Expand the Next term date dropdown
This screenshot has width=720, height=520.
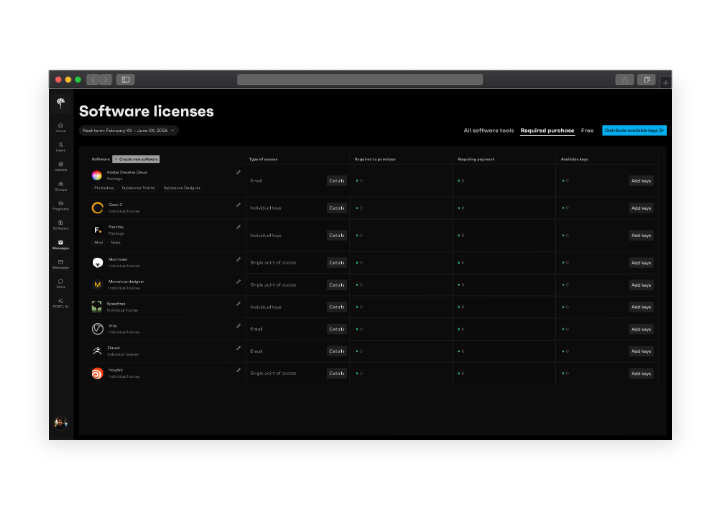pos(128,130)
